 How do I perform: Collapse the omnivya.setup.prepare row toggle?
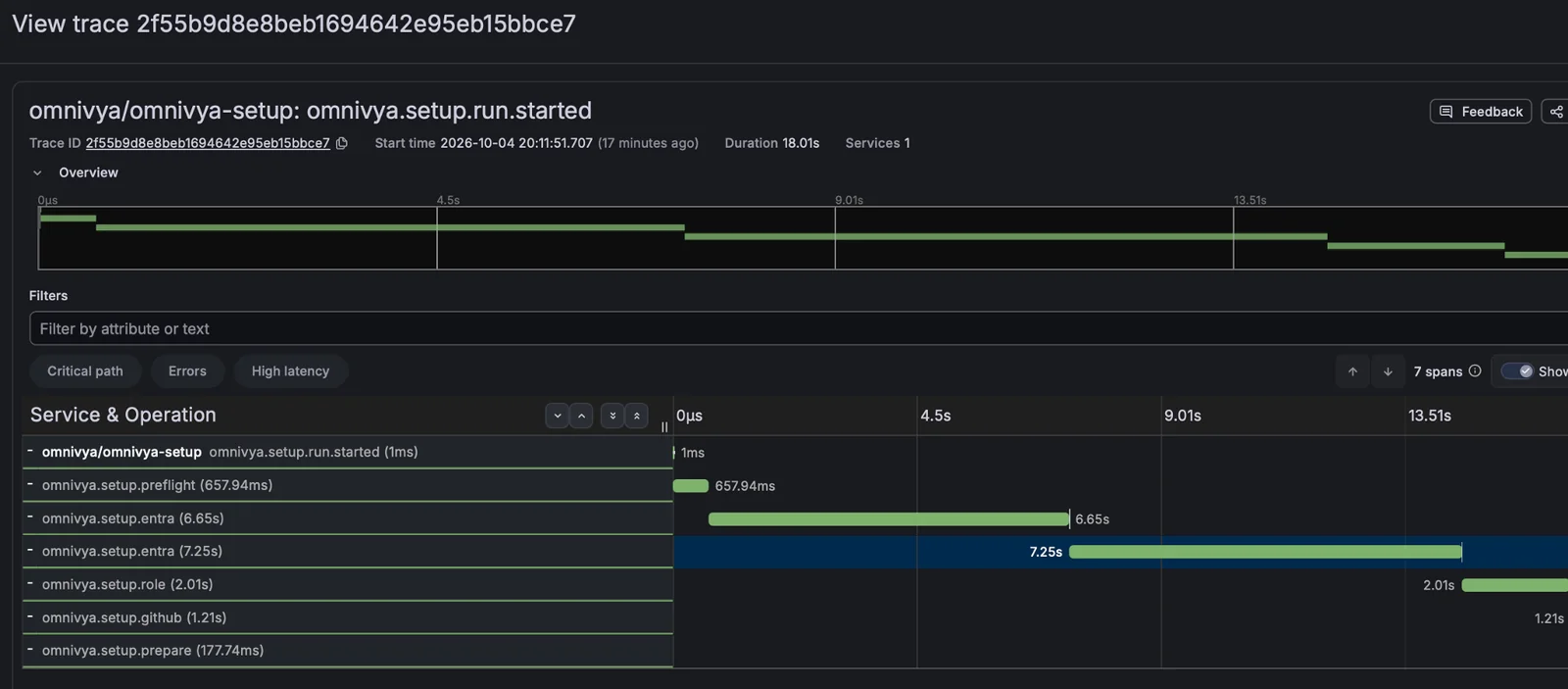[30, 650]
